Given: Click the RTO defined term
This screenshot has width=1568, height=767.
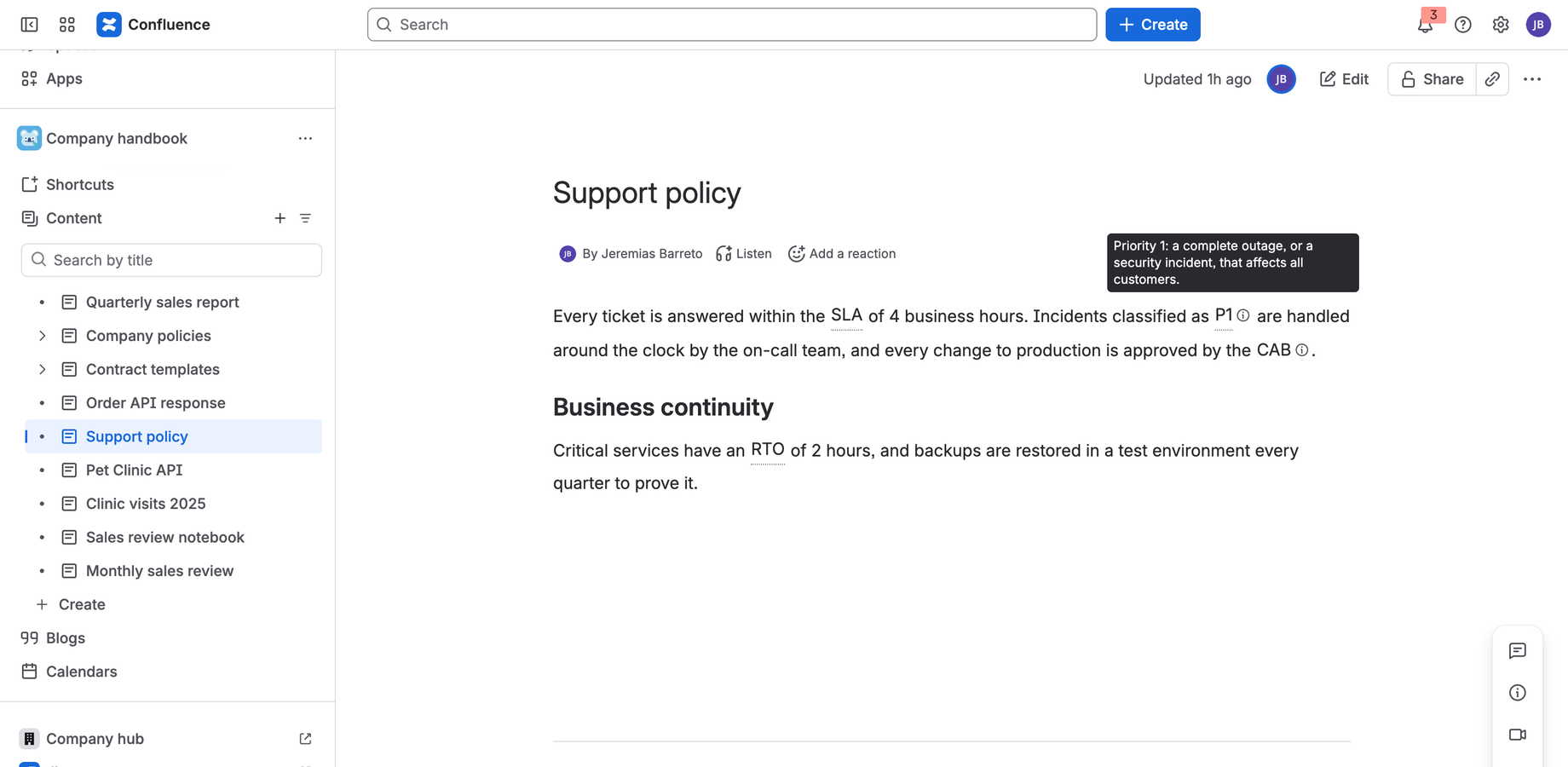Looking at the screenshot, I should pyautogui.click(x=767, y=450).
